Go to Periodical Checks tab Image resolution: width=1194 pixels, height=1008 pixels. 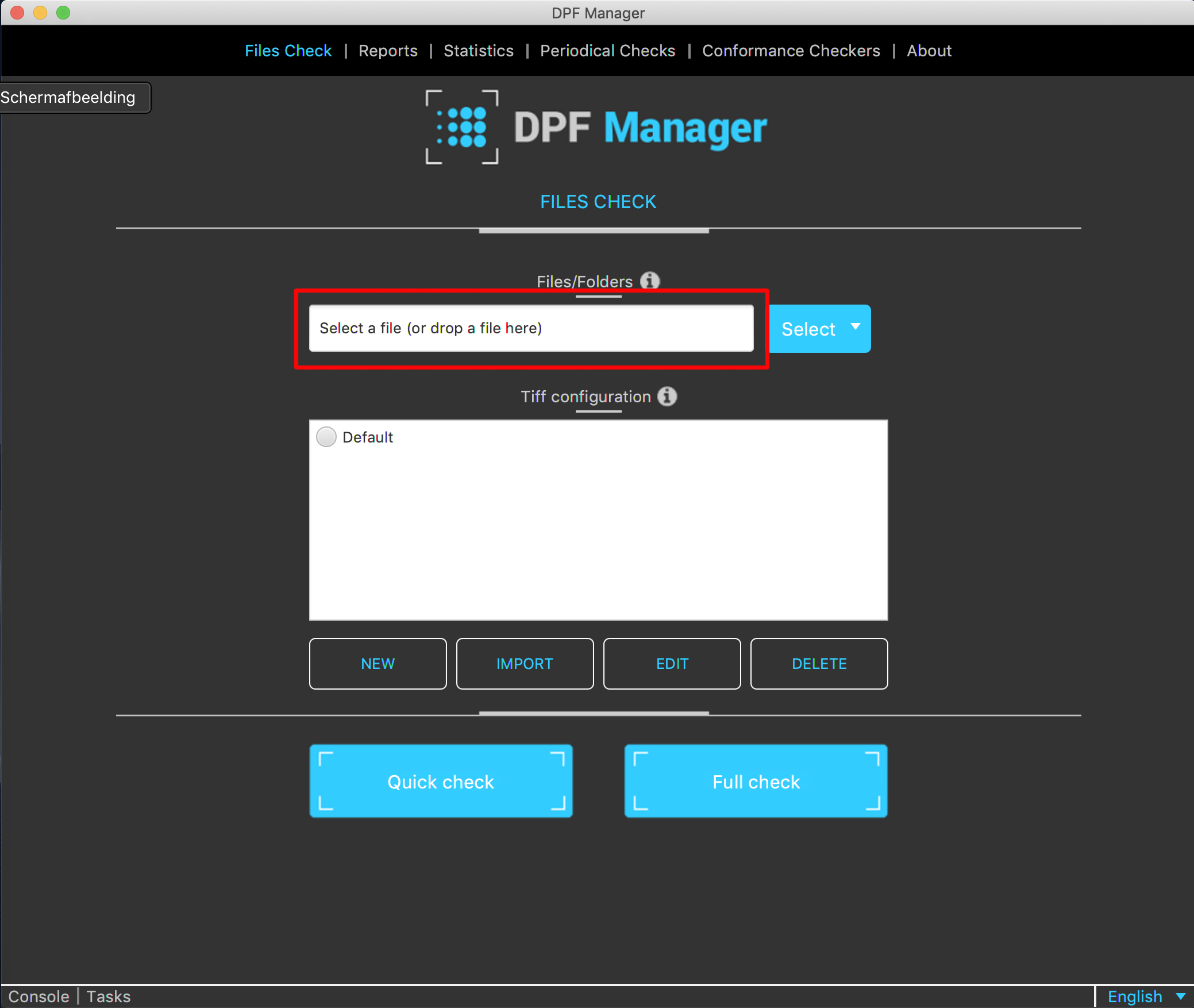click(607, 51)
